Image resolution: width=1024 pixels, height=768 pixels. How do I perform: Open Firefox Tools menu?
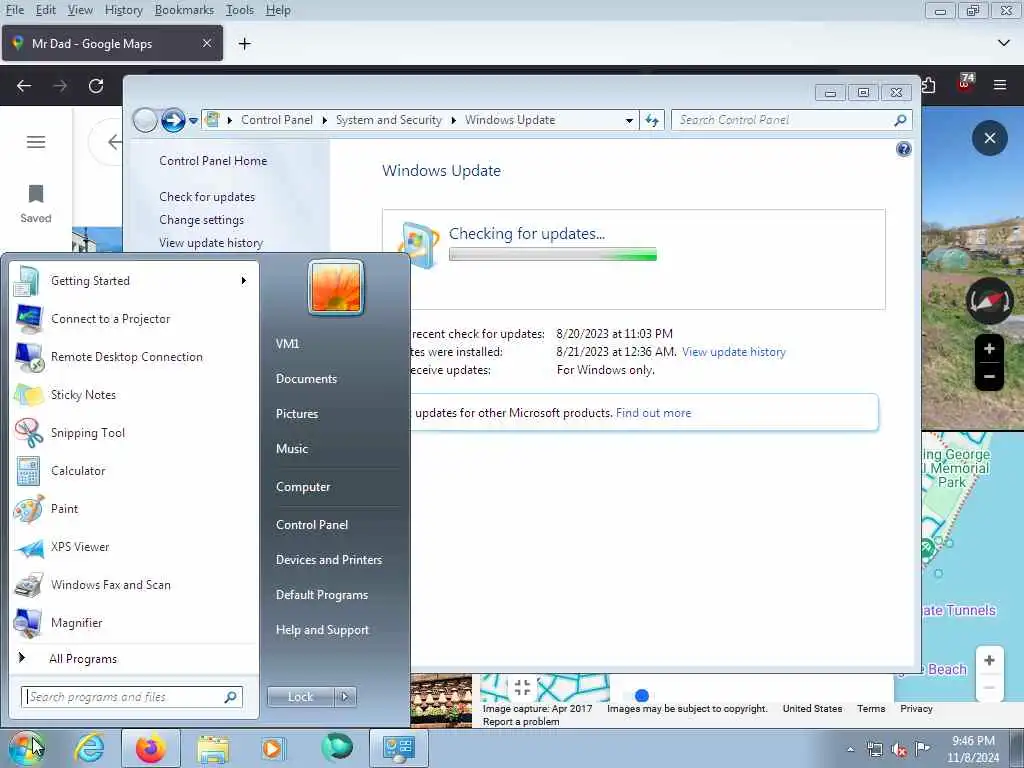[239, 10]
